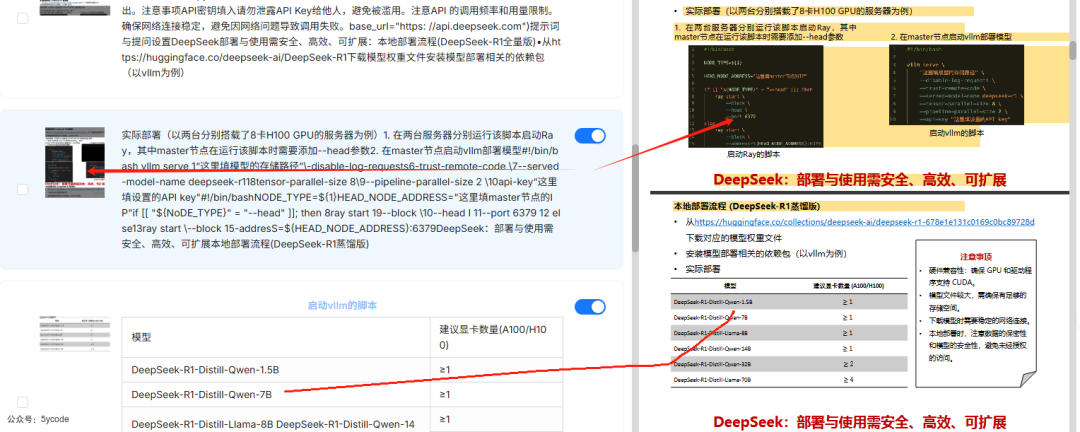Tick the checkbox beside the model table chunk
This screenshot has height=432, width=1080.
(23, 402)
